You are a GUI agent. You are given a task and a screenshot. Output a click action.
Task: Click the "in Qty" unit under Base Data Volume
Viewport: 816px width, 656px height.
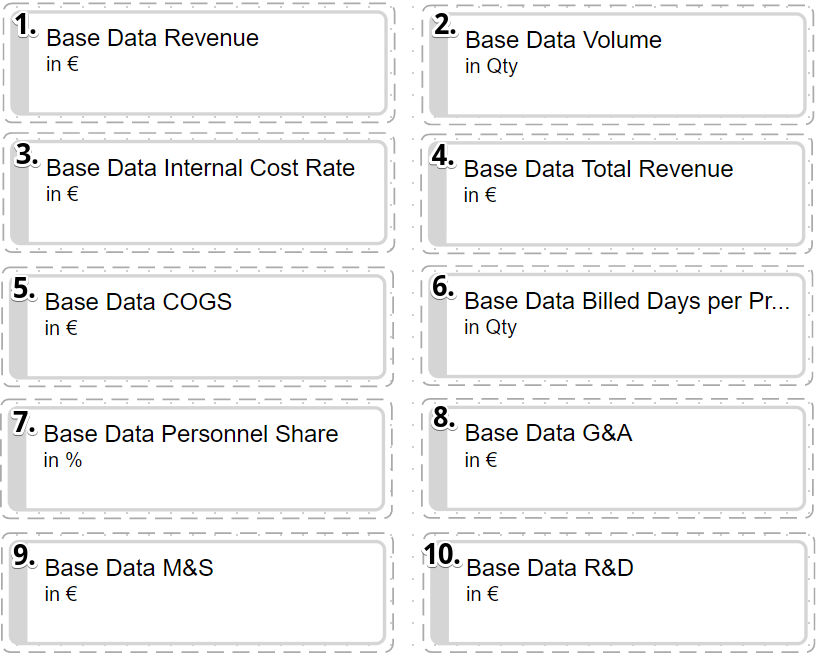[x=491, y=67]
